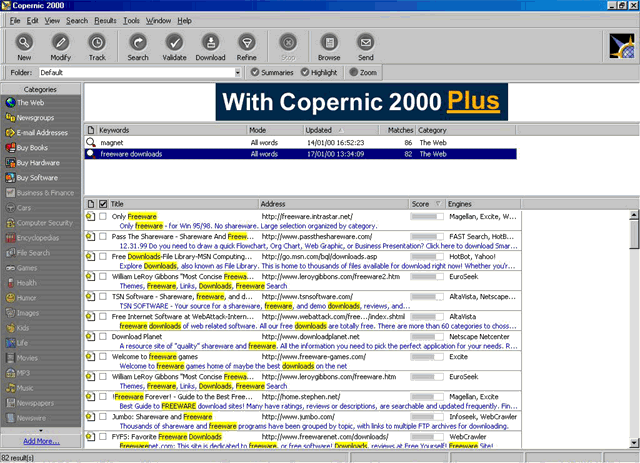640x463 pixels.
Task: Sort results by Score column header
Action: [420, 203]
